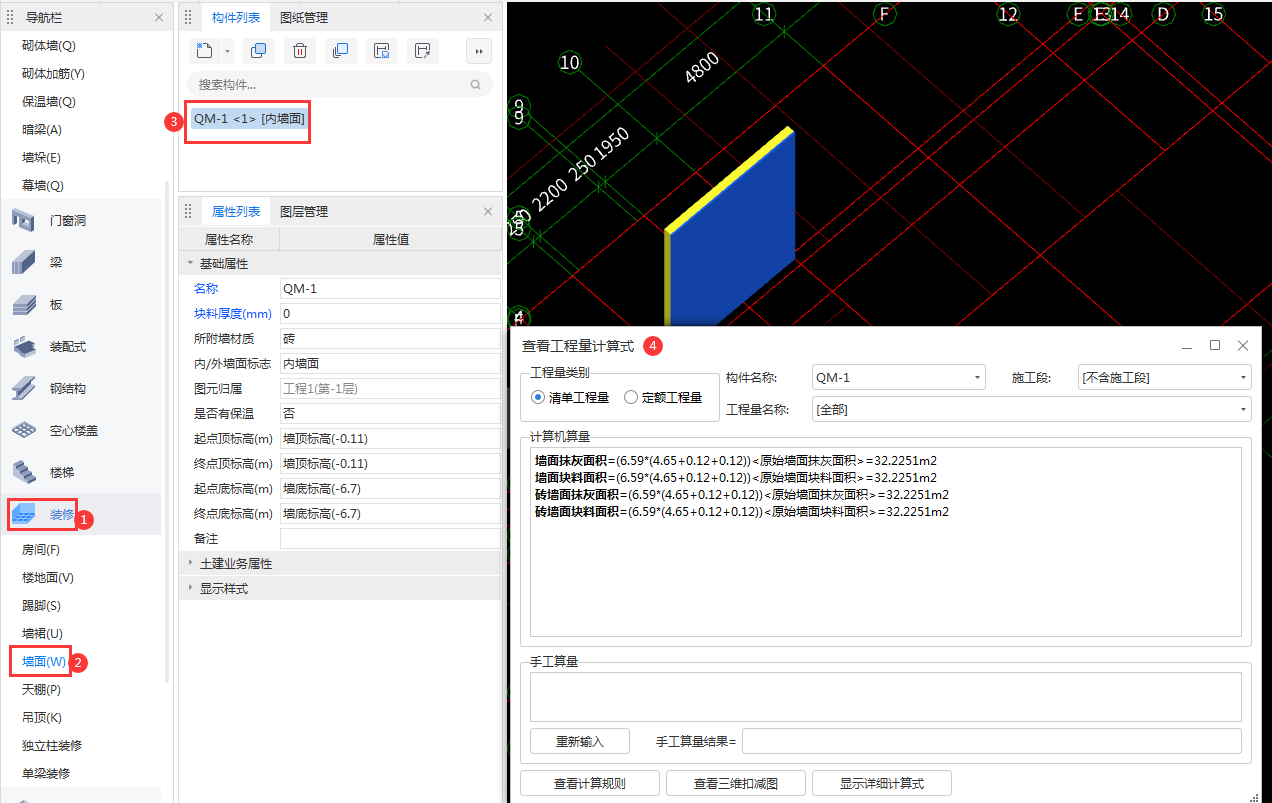Screen dimensions: 1272x803
Task: Click the drag handle of the 导航栏 panel
Action: [10, 18]
